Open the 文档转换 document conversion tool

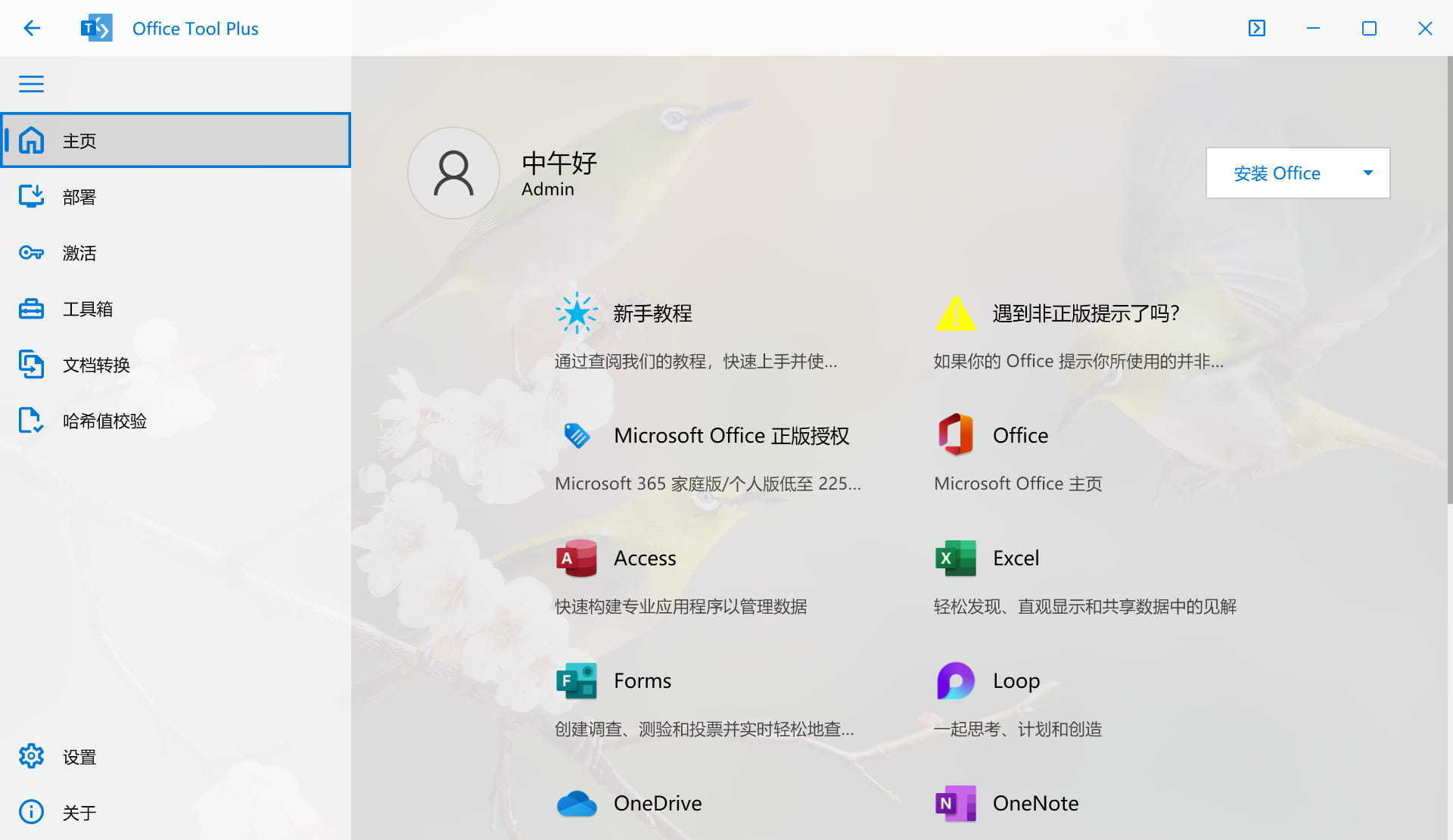[95, 365]
